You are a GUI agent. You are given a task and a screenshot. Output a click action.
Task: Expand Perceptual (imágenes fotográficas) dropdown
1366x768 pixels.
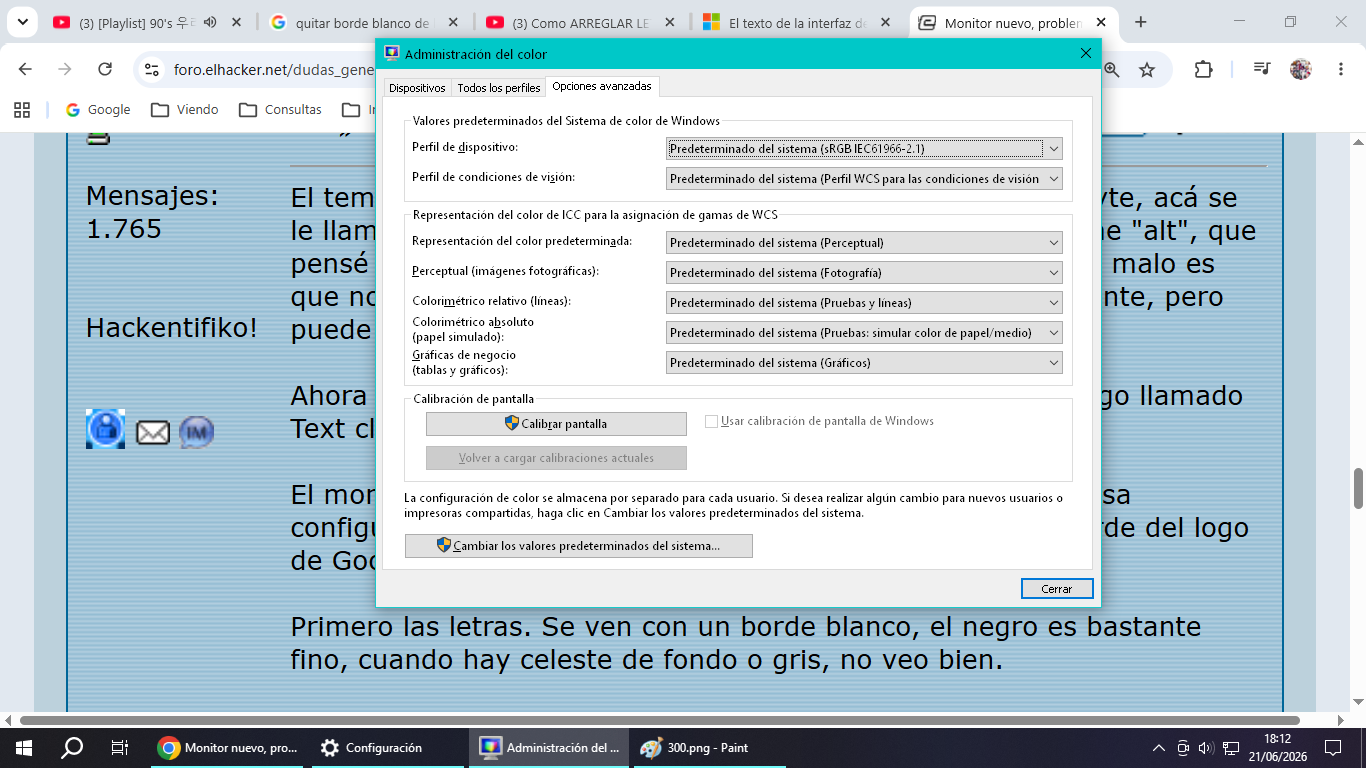point(864,272)
